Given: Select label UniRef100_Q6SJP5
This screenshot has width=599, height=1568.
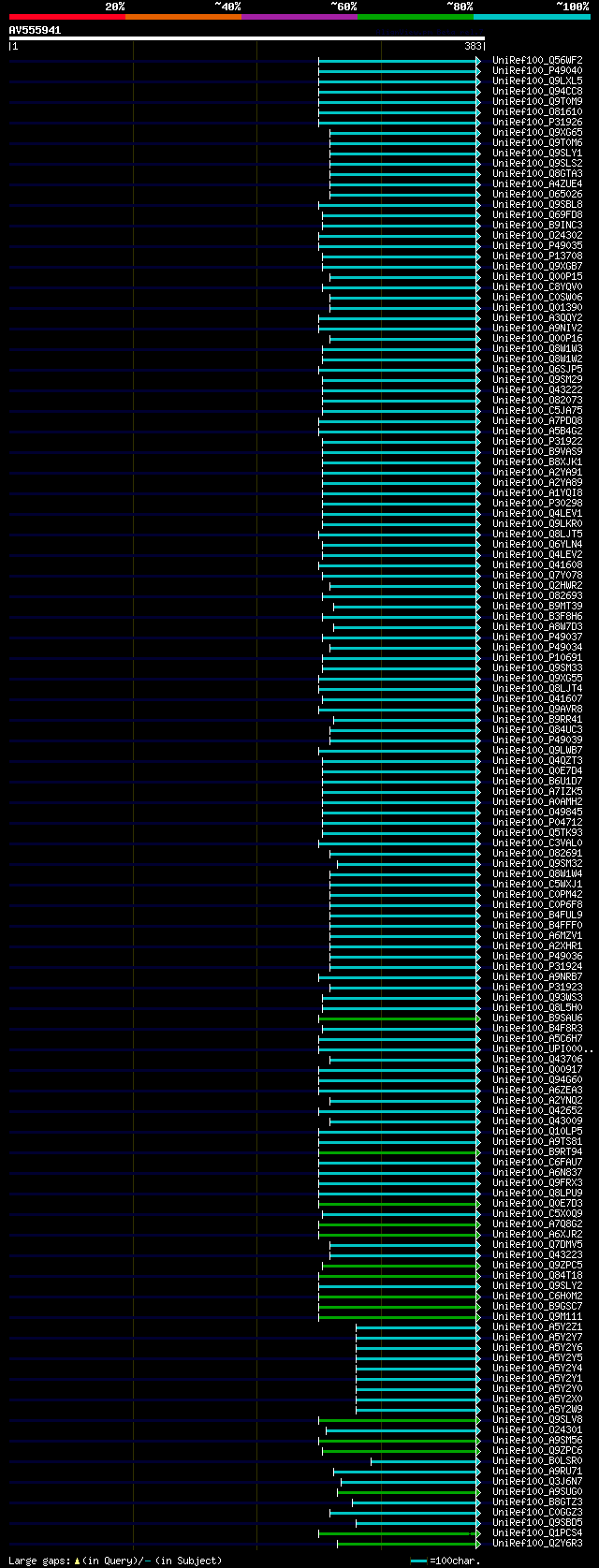Looking at the screenshot, I should click(x=537, y=369).
